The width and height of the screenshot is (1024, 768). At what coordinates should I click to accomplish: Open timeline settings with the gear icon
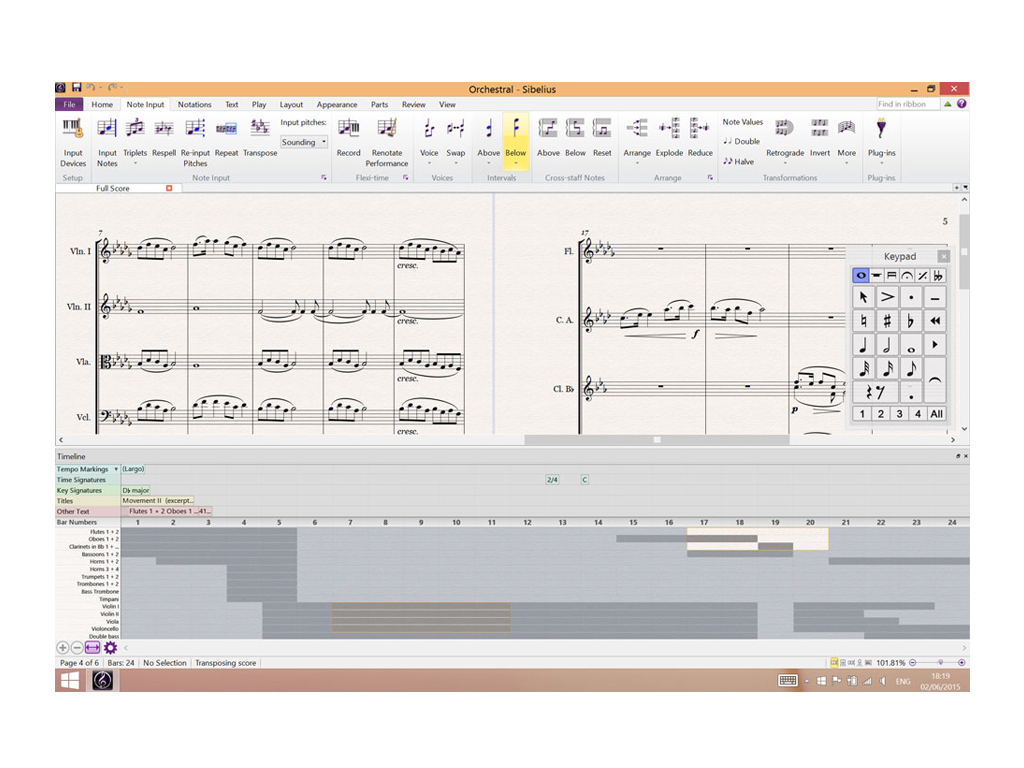point(111,648)
